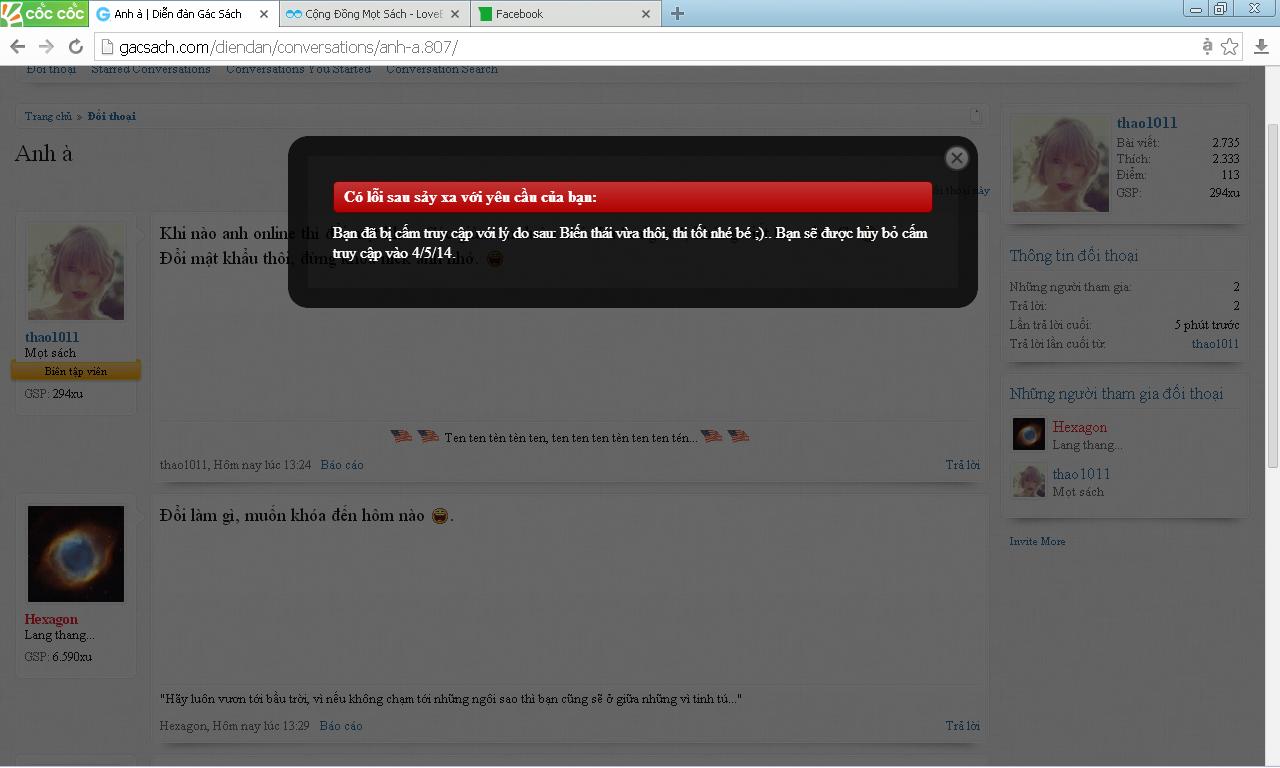Select the 'Anh à | Diễn đàn Gác Sách' tab
This screenshot has height=768, width=1280.
tap(183, 14)
